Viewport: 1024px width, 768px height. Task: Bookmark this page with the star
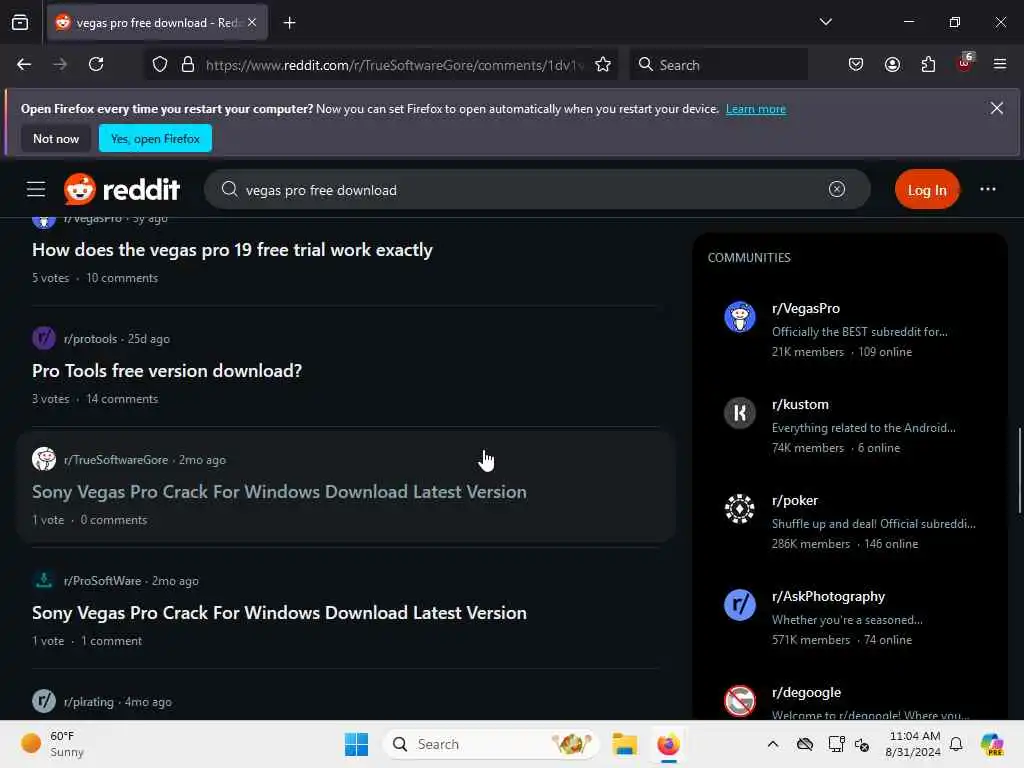(x=603, y=65)
